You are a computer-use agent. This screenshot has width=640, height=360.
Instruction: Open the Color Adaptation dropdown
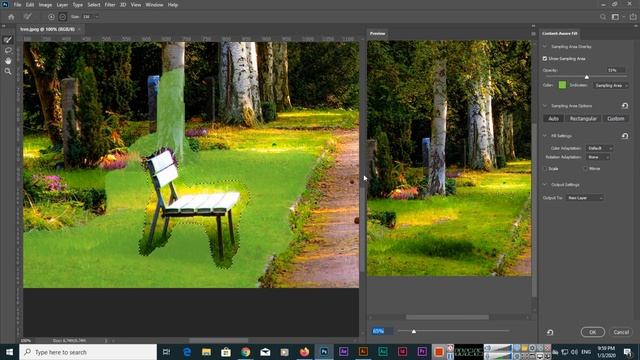(x=599, y=148)
